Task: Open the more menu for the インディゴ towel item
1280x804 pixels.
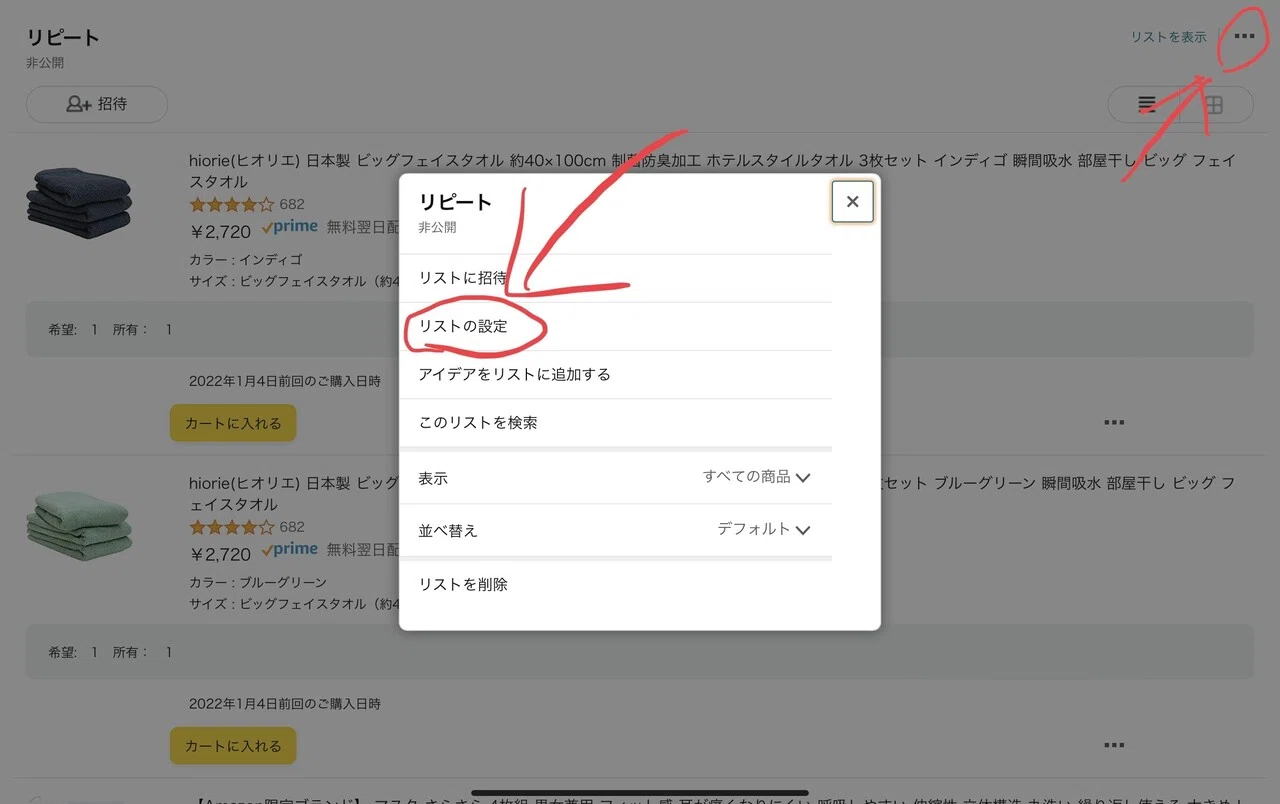Action: (1114, 423)
